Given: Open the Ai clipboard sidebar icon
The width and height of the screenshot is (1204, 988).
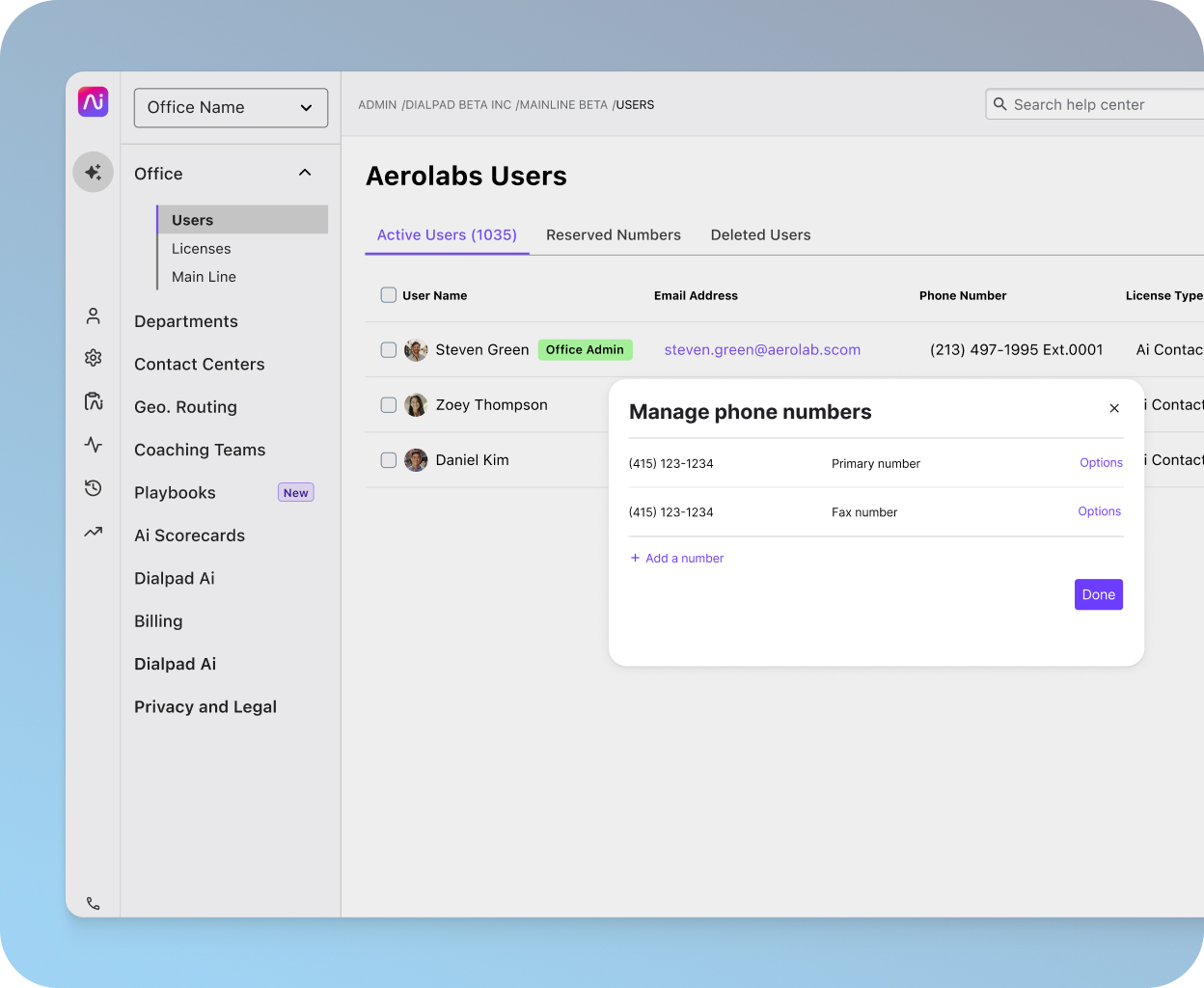Looking at the screenshot, I should 94,401.
